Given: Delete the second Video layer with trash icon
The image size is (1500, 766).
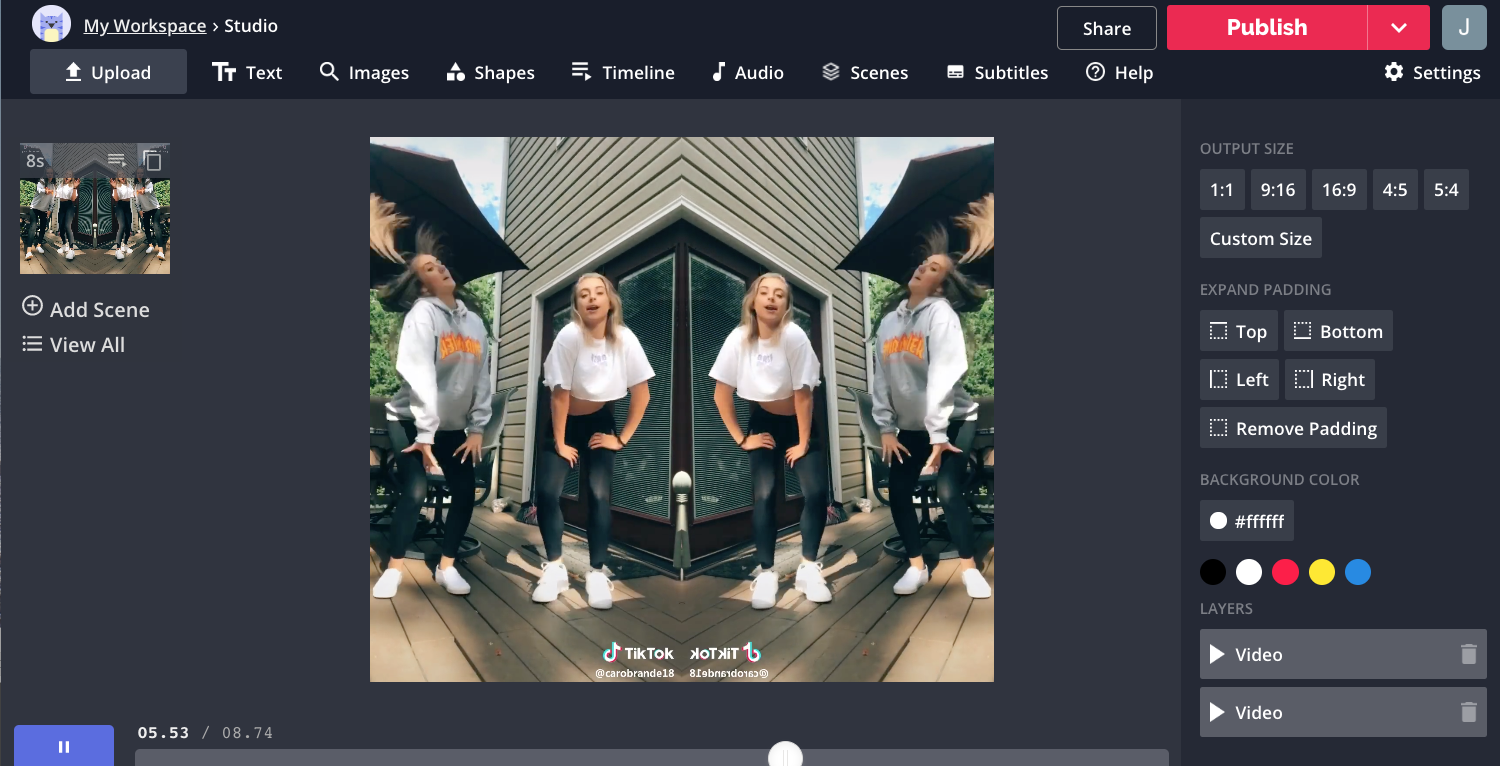Looking at the screenshot, I should pos(1468,712).
